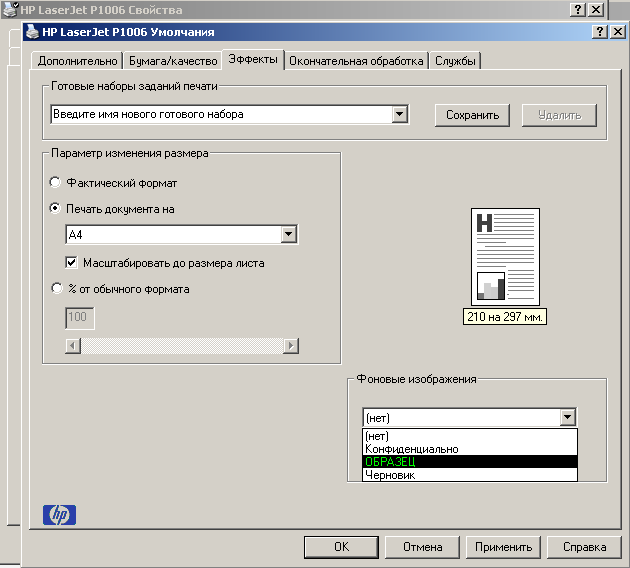This screenshot has height=568, width=630.
Task: Select the Печать документа на radio option
Action: [55, 208]
